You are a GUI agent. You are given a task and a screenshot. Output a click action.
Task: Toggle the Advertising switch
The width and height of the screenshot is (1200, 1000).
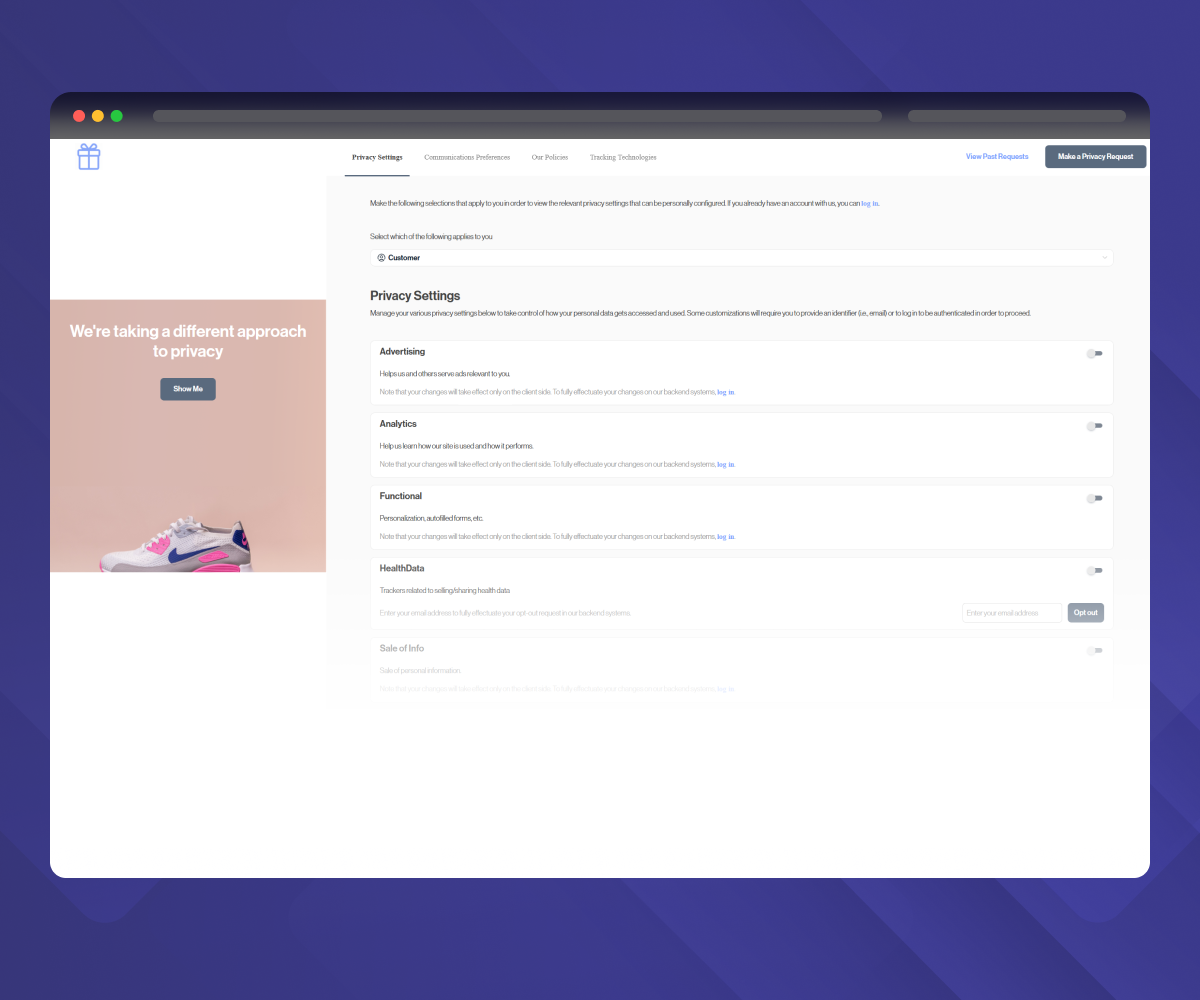pos(1095,353)
